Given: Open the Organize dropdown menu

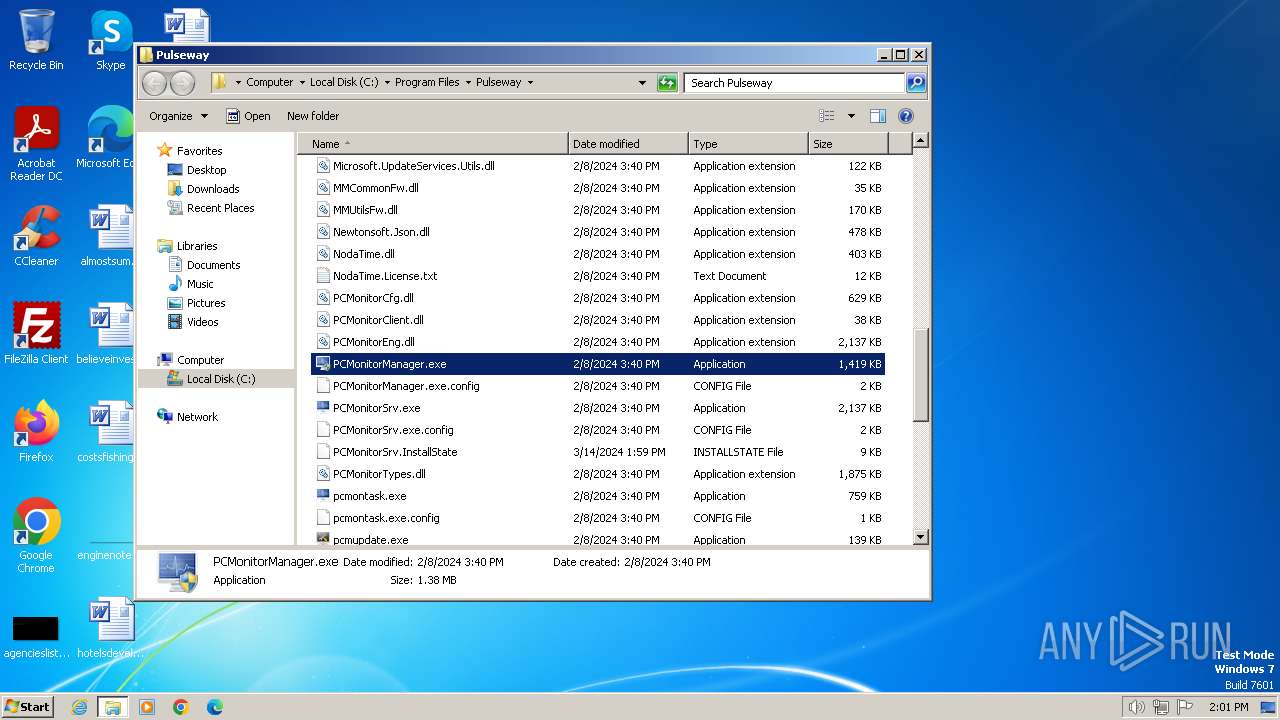Looking at the screenshot, I should [178, 116].
